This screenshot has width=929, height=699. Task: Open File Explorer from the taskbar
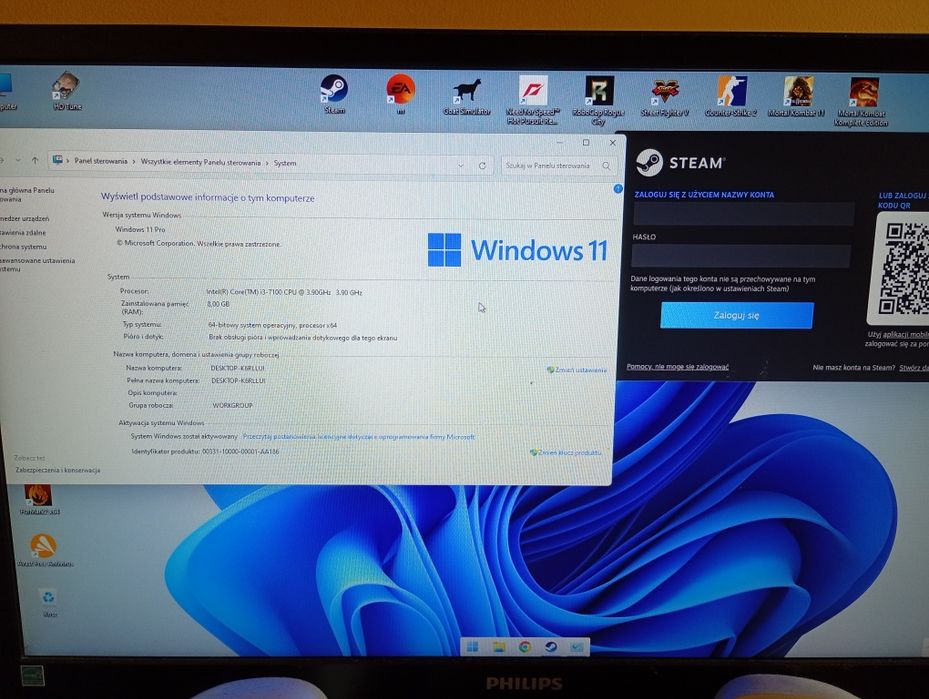pos(499,647)
